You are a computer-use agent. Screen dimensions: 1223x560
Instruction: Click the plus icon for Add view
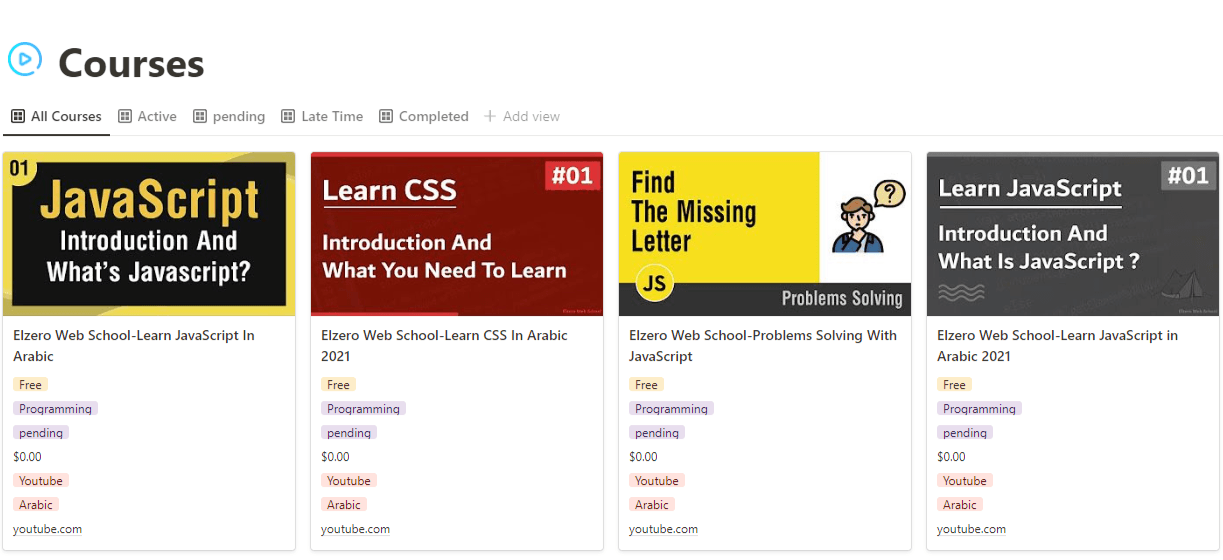tap(490, 116)
